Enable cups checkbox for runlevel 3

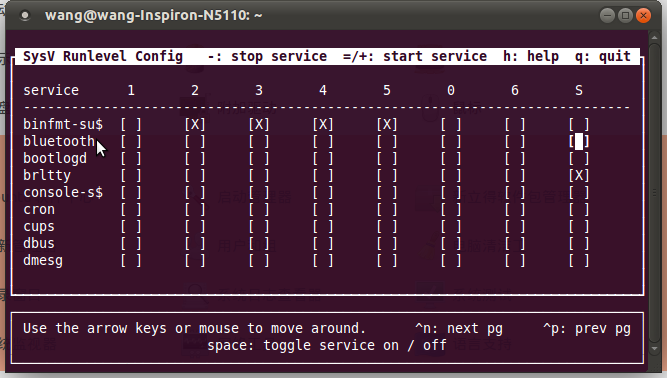tap(259, 226)
